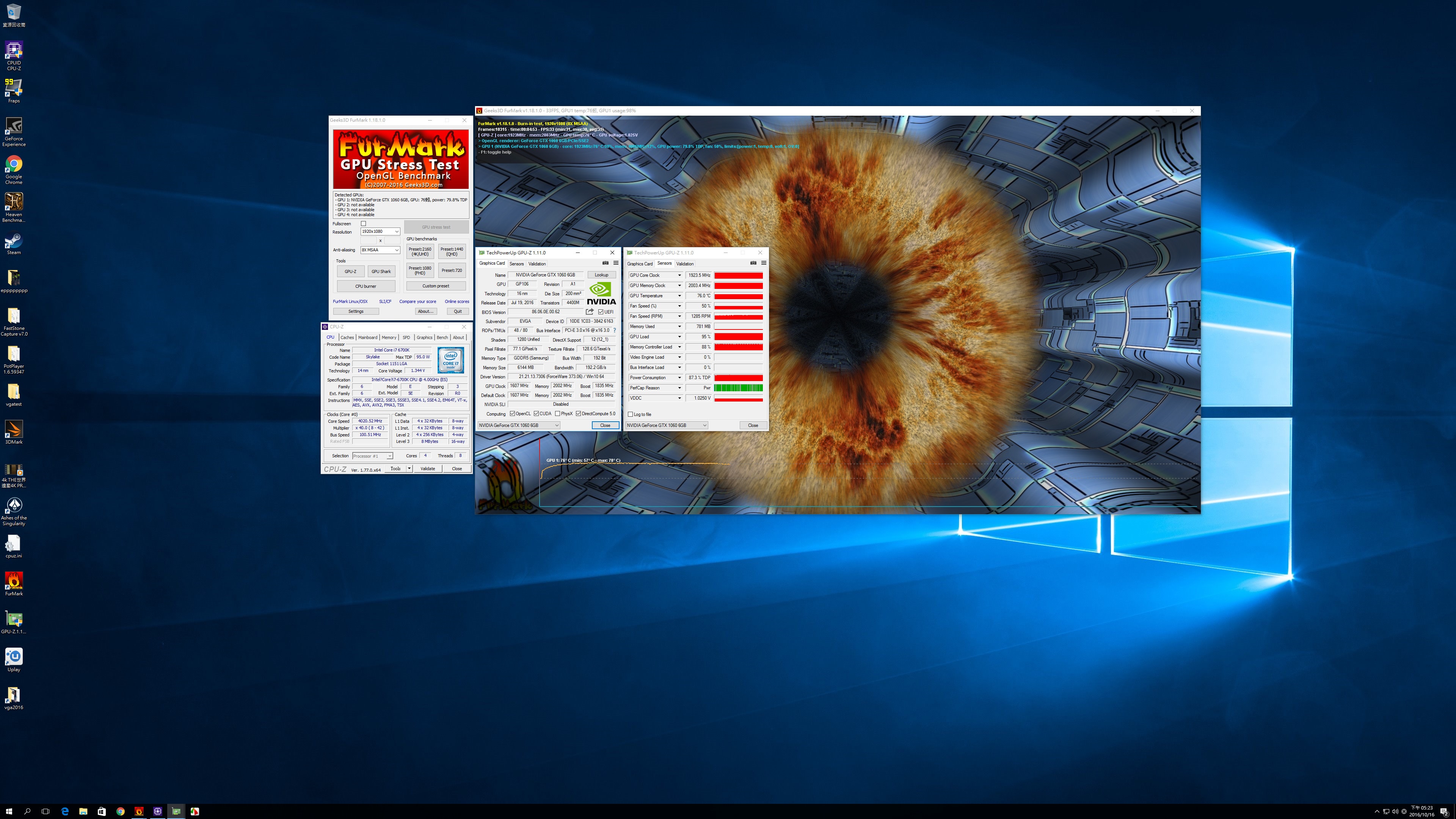Expand Fan Speed (RPM) sensor dropdown
The width and height of the screenshot is (1456, 819).
(x=679, y=316)
